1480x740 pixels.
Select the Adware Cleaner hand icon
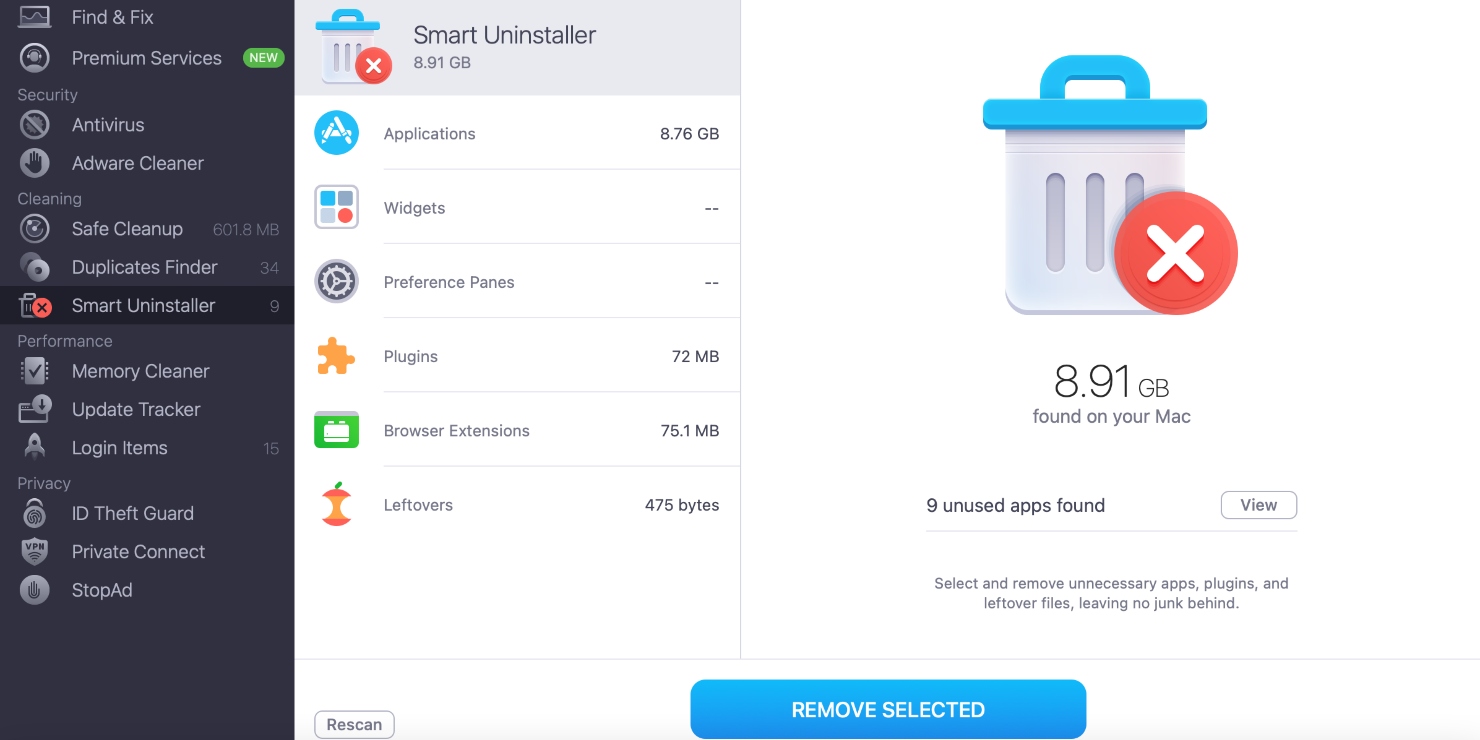click(x=35, y=163)
